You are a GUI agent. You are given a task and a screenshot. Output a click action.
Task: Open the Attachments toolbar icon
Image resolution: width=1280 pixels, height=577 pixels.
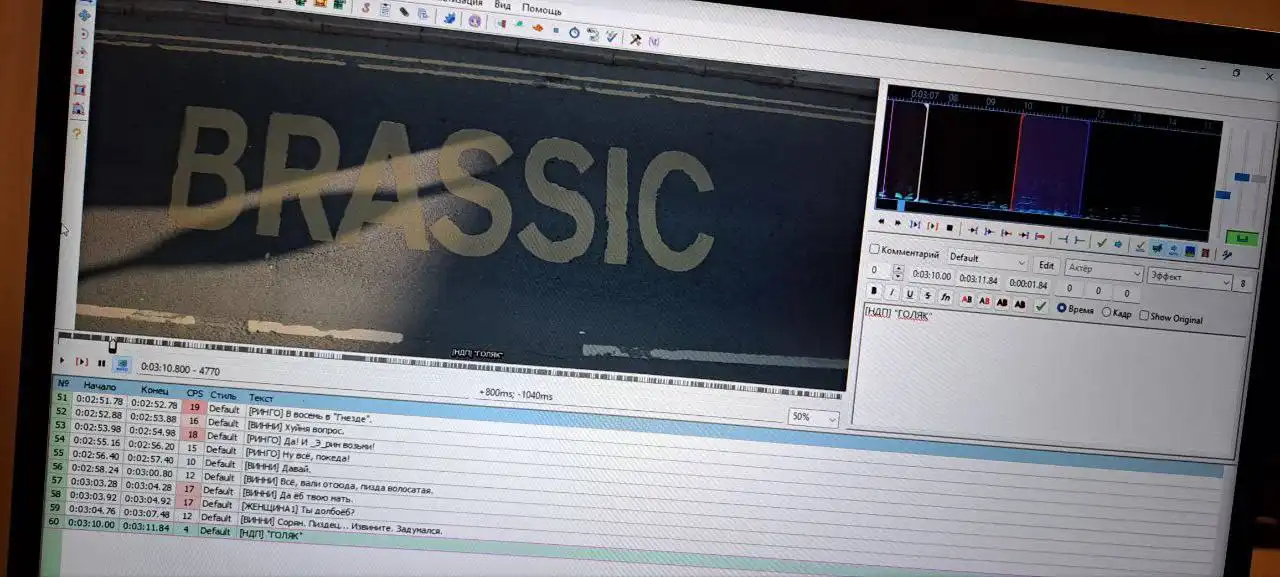click(404, 12)
